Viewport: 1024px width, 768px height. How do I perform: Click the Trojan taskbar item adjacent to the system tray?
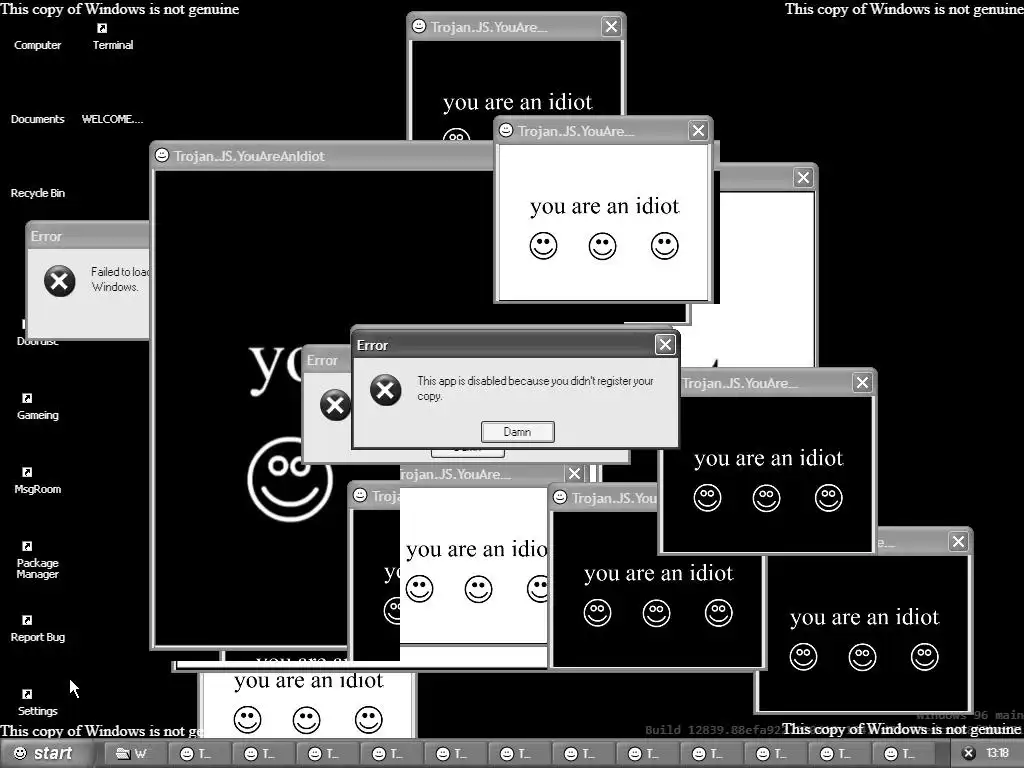pos(903,754)
